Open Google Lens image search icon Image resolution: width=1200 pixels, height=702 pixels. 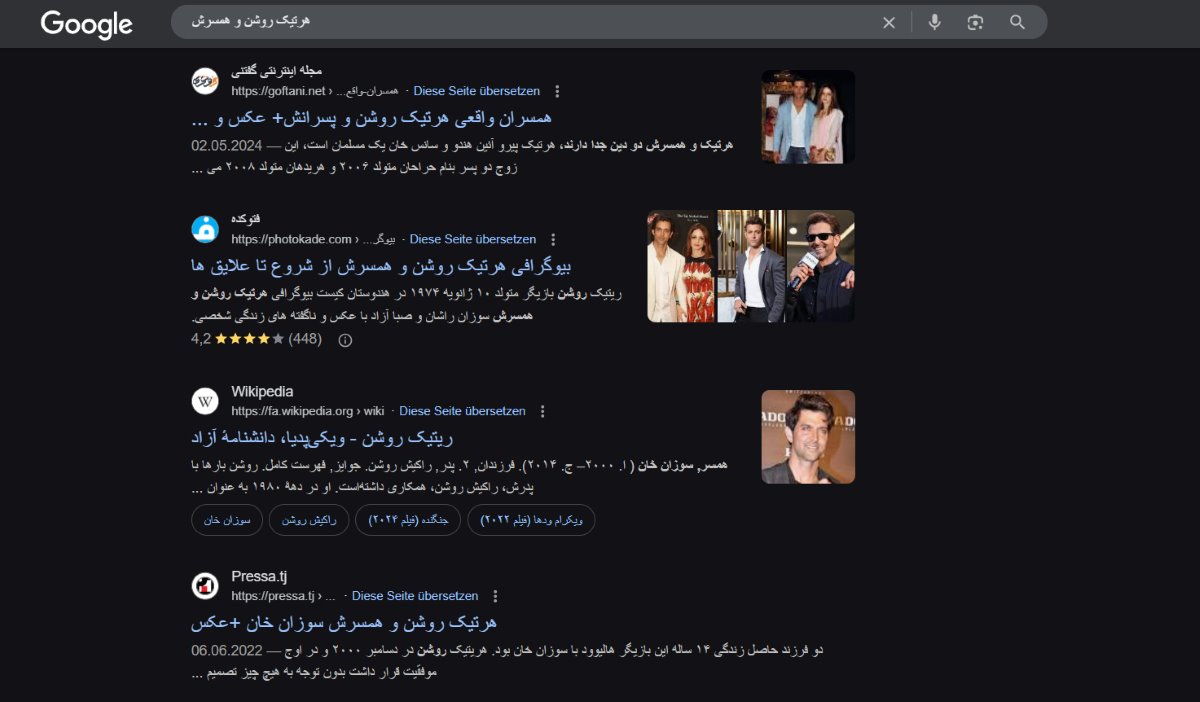pos(975,23)
